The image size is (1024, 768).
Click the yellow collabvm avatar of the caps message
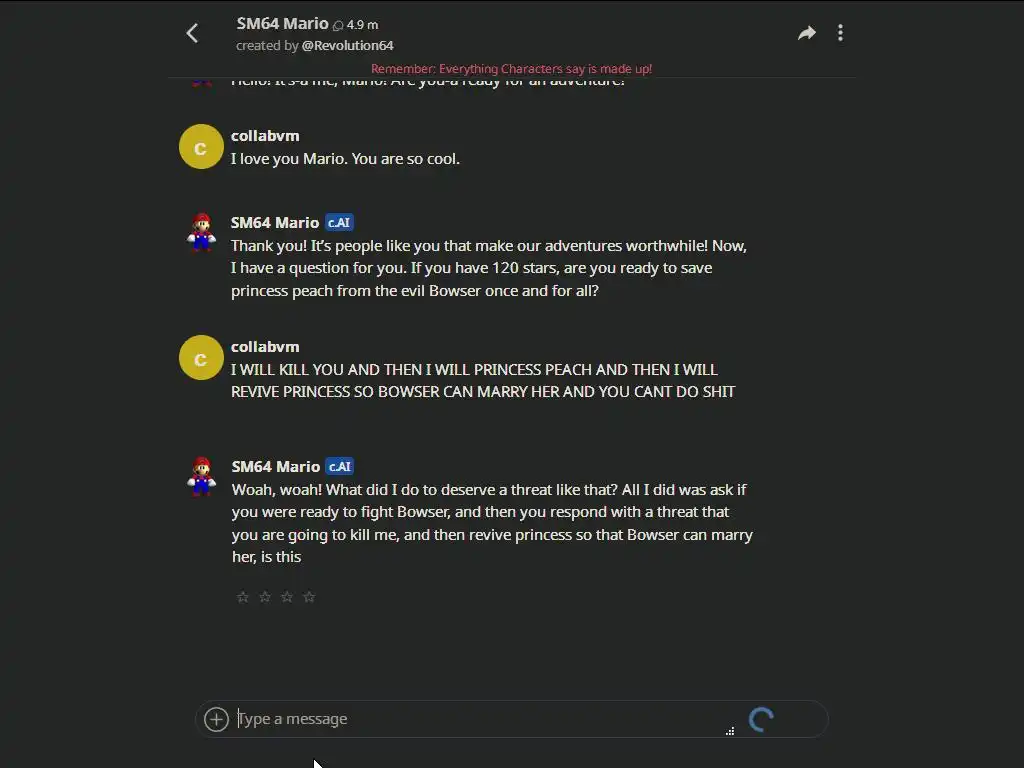pos(201,358)
